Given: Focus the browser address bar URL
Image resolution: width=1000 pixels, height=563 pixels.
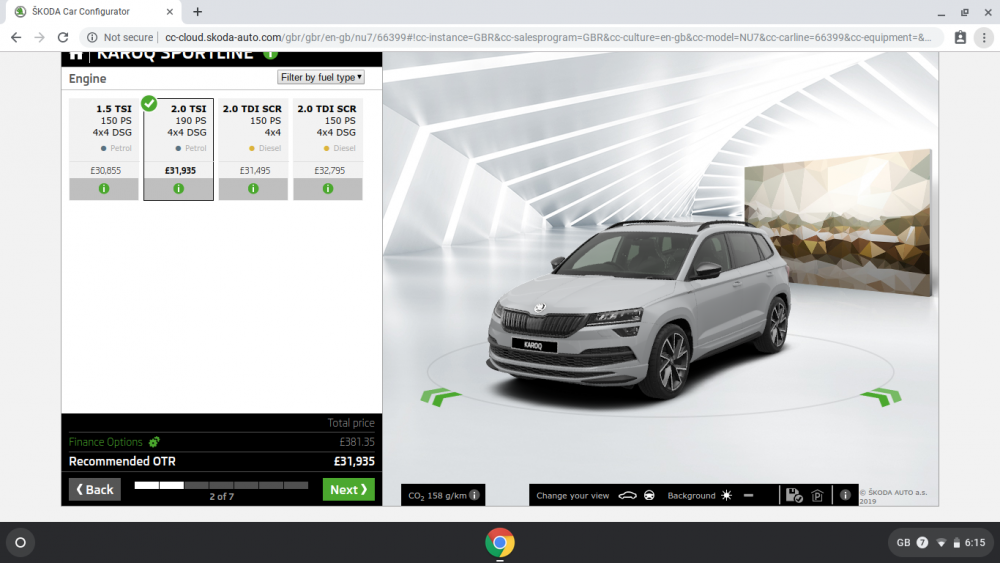Looking at the screenshot, I should pyautogui.click(x=548, y=38).
